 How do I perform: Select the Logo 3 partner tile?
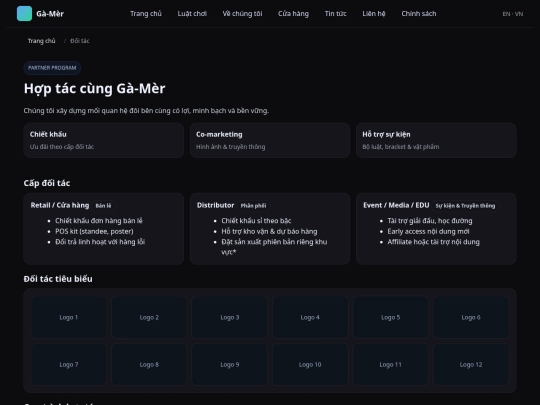[230, 318]
